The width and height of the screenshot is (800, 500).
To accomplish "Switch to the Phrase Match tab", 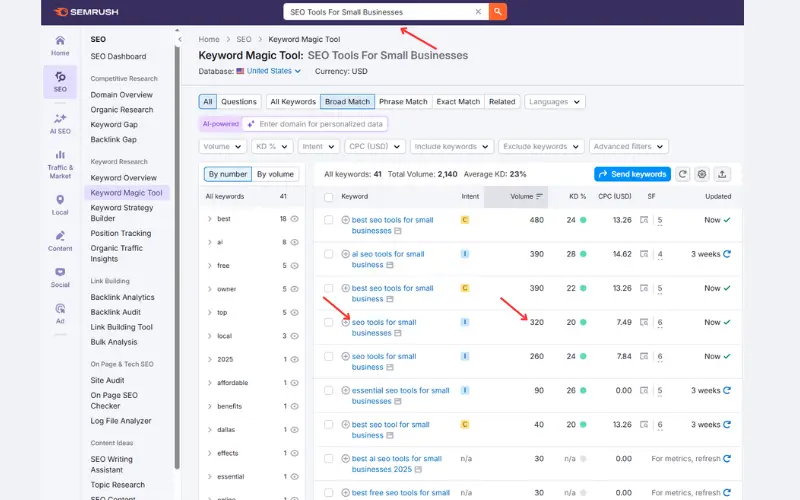I will (403, 101).
